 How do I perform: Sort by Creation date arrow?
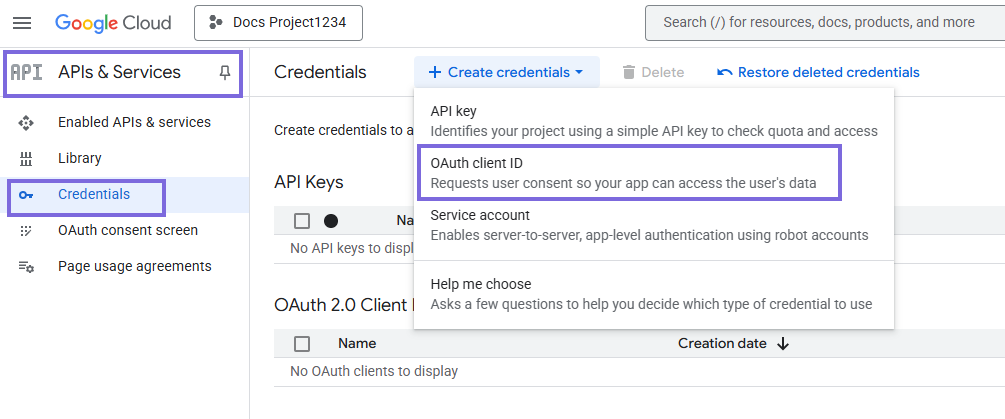[x=783, y=344]
